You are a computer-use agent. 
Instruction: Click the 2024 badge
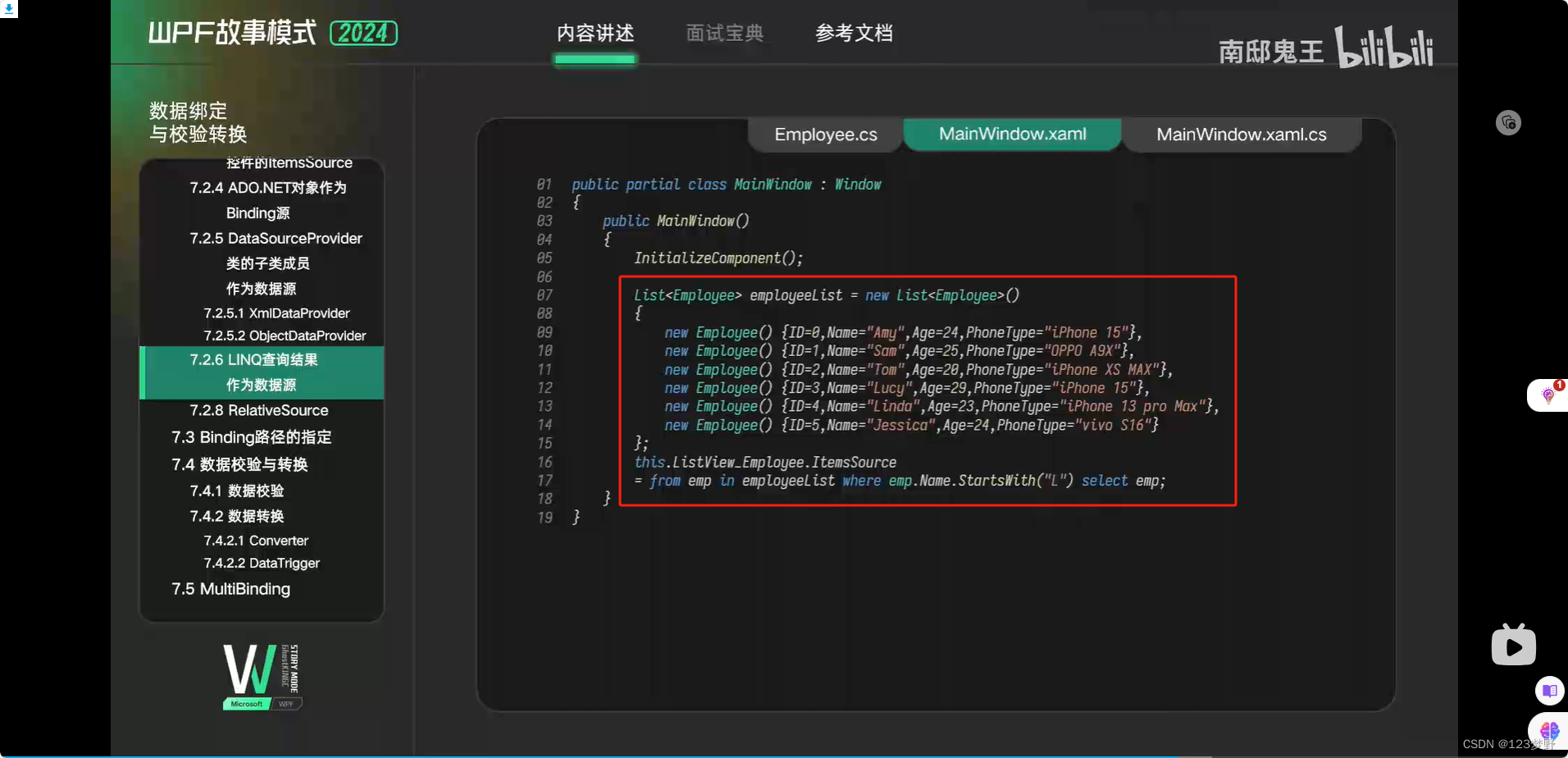pos(363,33)
